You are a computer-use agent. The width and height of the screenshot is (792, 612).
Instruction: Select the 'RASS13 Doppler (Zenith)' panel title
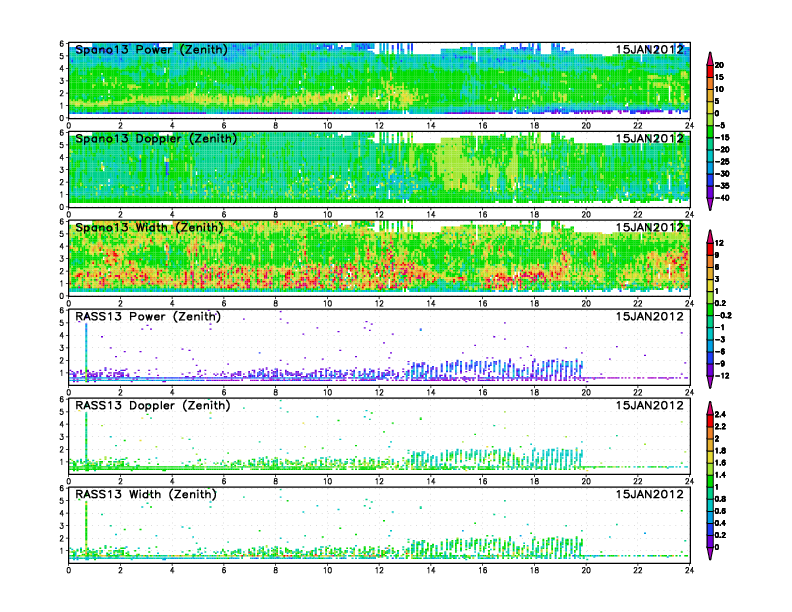pos(153,405)
